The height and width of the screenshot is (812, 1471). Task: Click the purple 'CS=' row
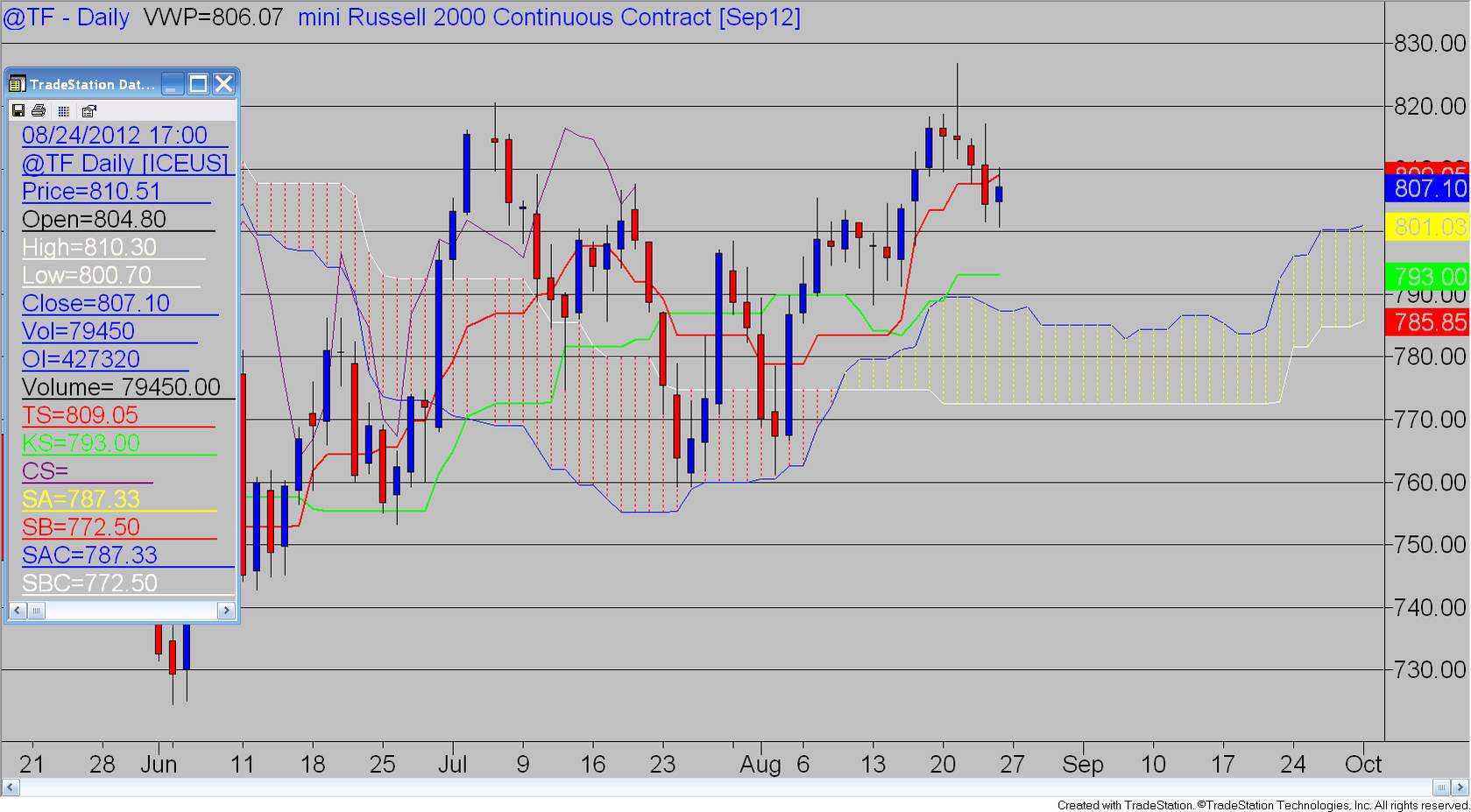[46, 471]
